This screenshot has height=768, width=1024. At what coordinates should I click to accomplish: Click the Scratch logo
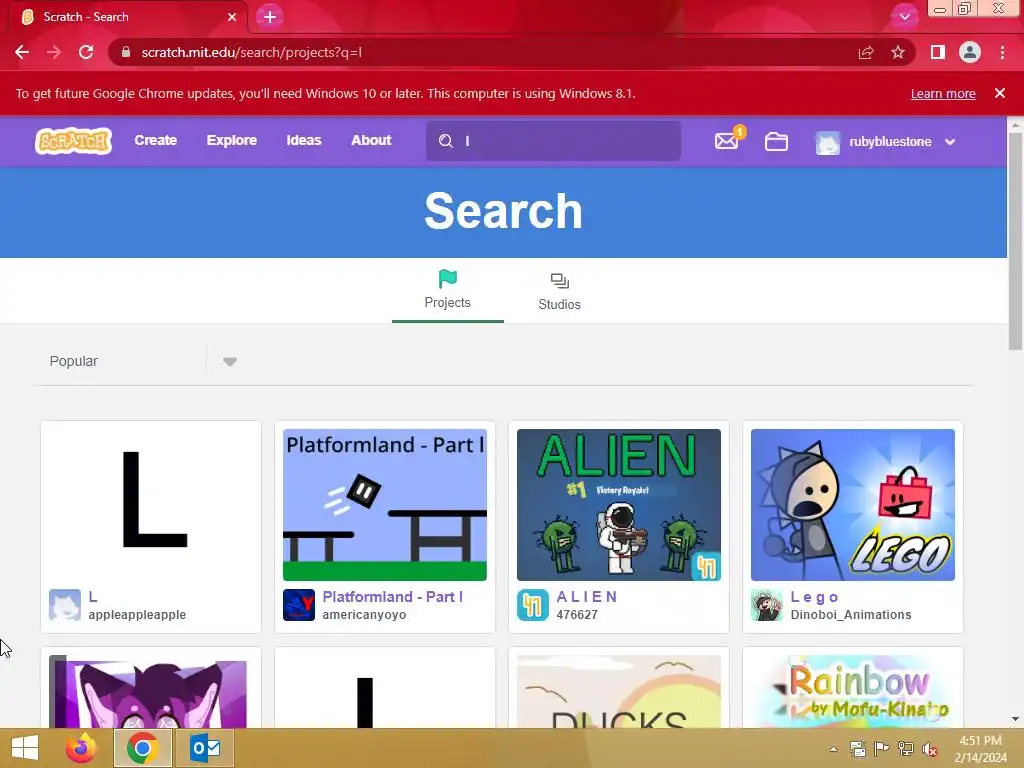coord(73,140)
